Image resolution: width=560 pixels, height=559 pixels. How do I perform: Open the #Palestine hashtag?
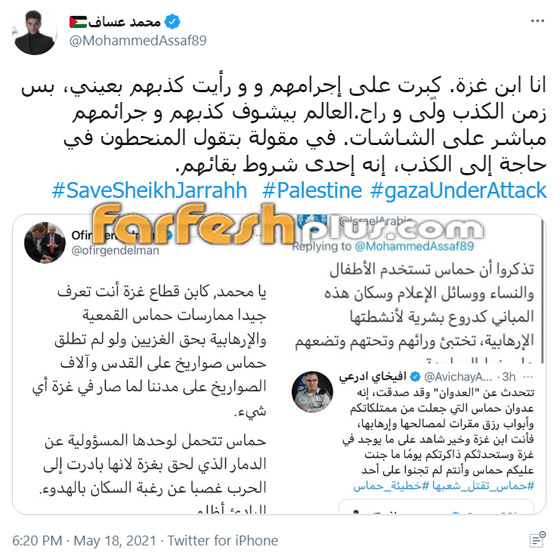(312, 190)
